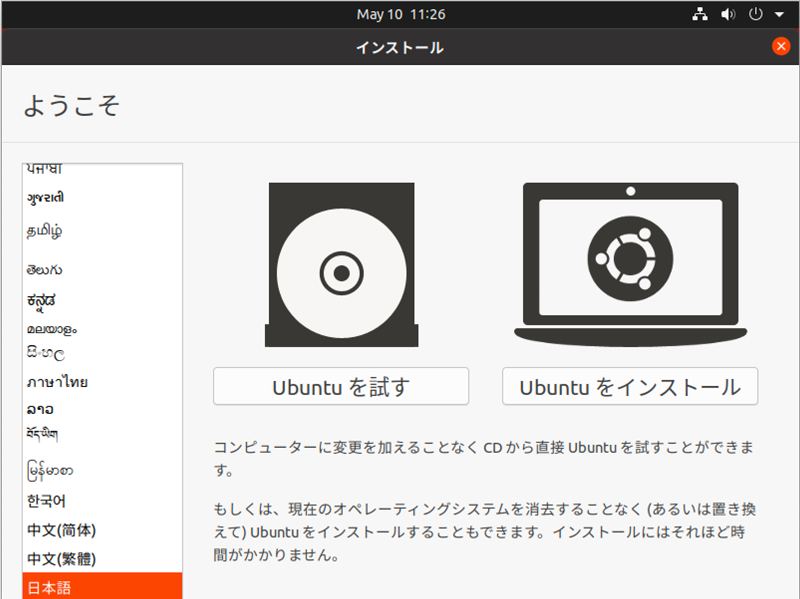Viewport: 800px width, 599px height.
Task: Close the installer window
Action: click(x=781, y=46)
